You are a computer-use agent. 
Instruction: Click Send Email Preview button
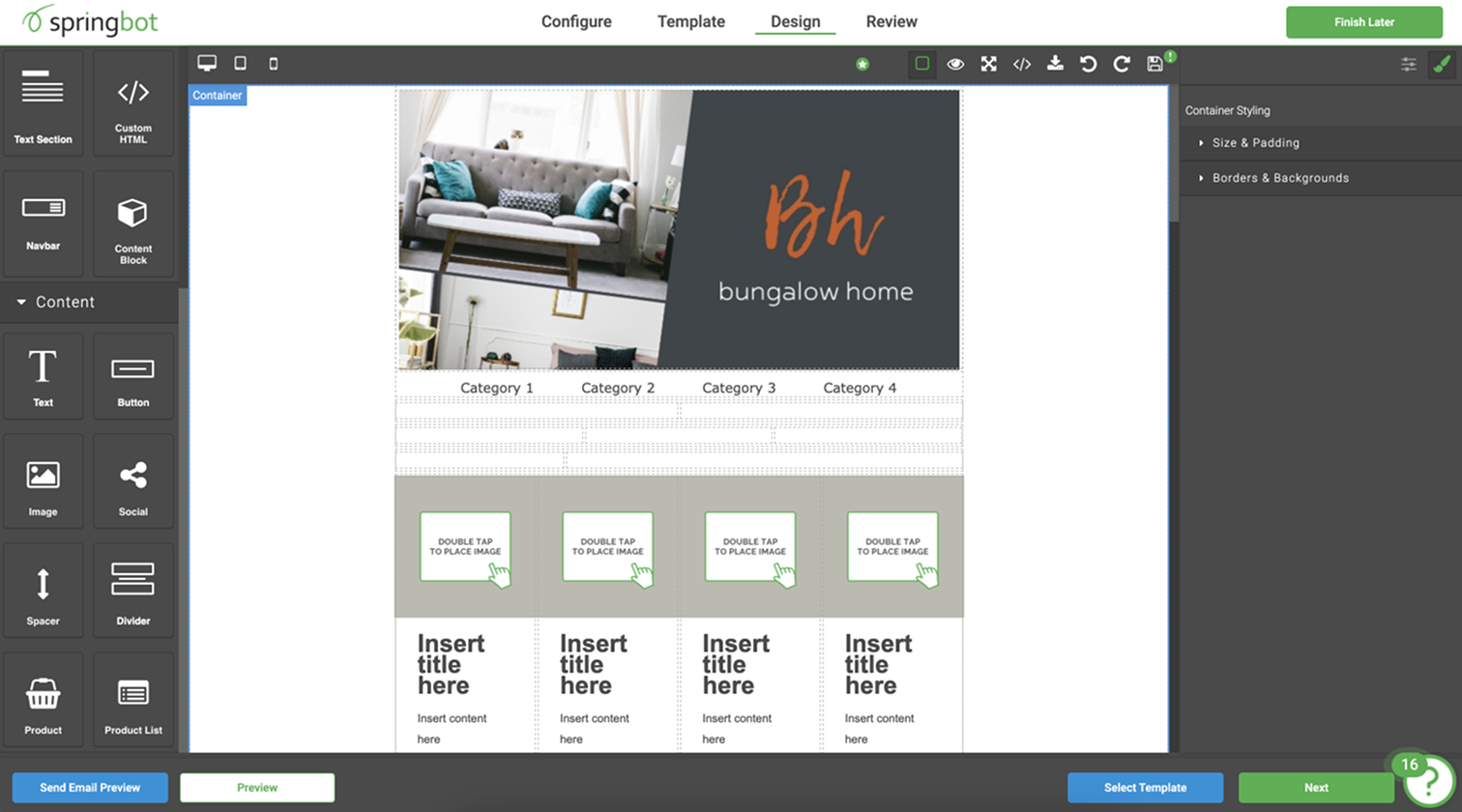(x=90, y=788)
